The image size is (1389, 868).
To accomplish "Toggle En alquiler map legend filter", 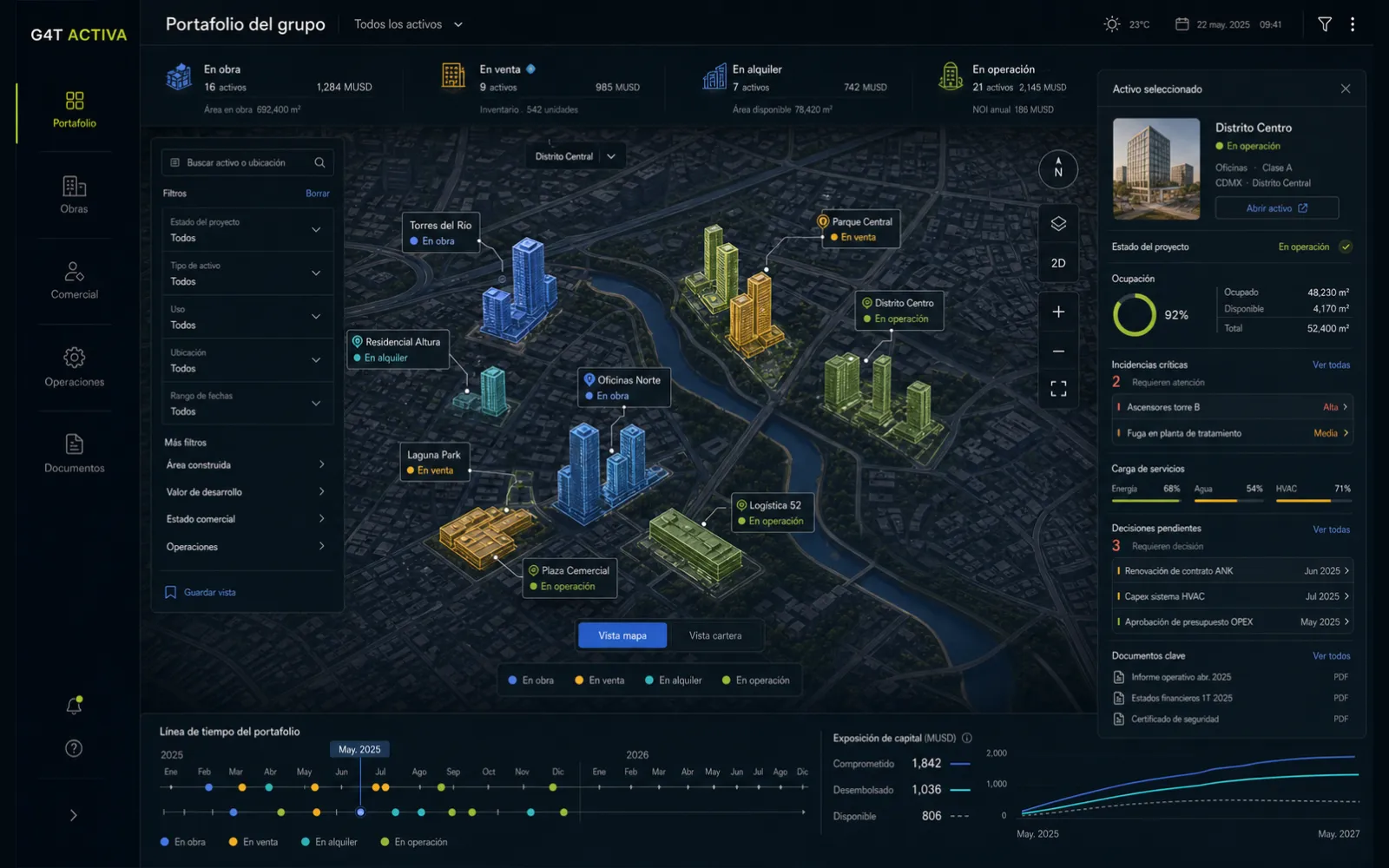I will pyautogui.click(x=673, y=681).
